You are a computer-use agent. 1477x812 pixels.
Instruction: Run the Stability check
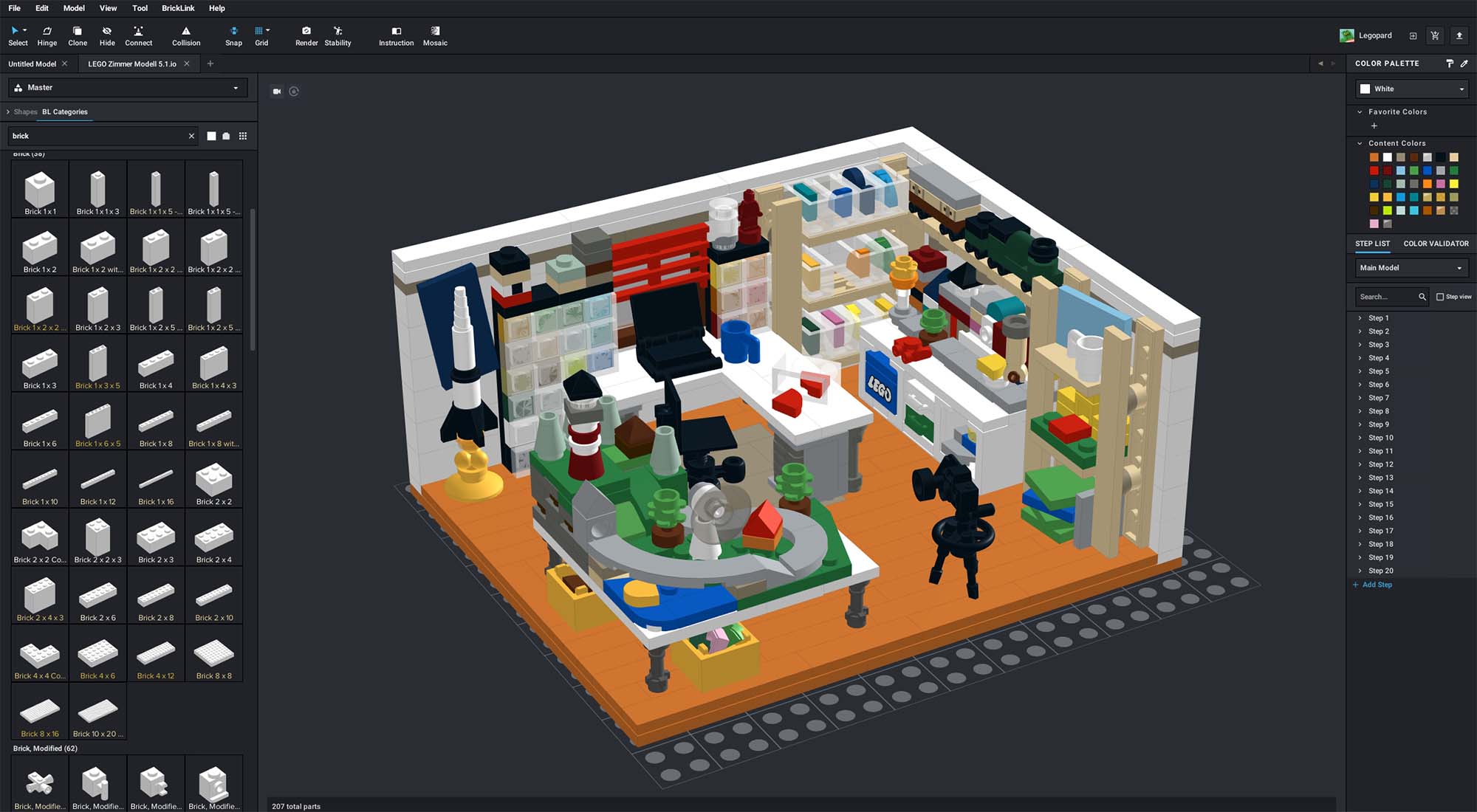point(337,35)
